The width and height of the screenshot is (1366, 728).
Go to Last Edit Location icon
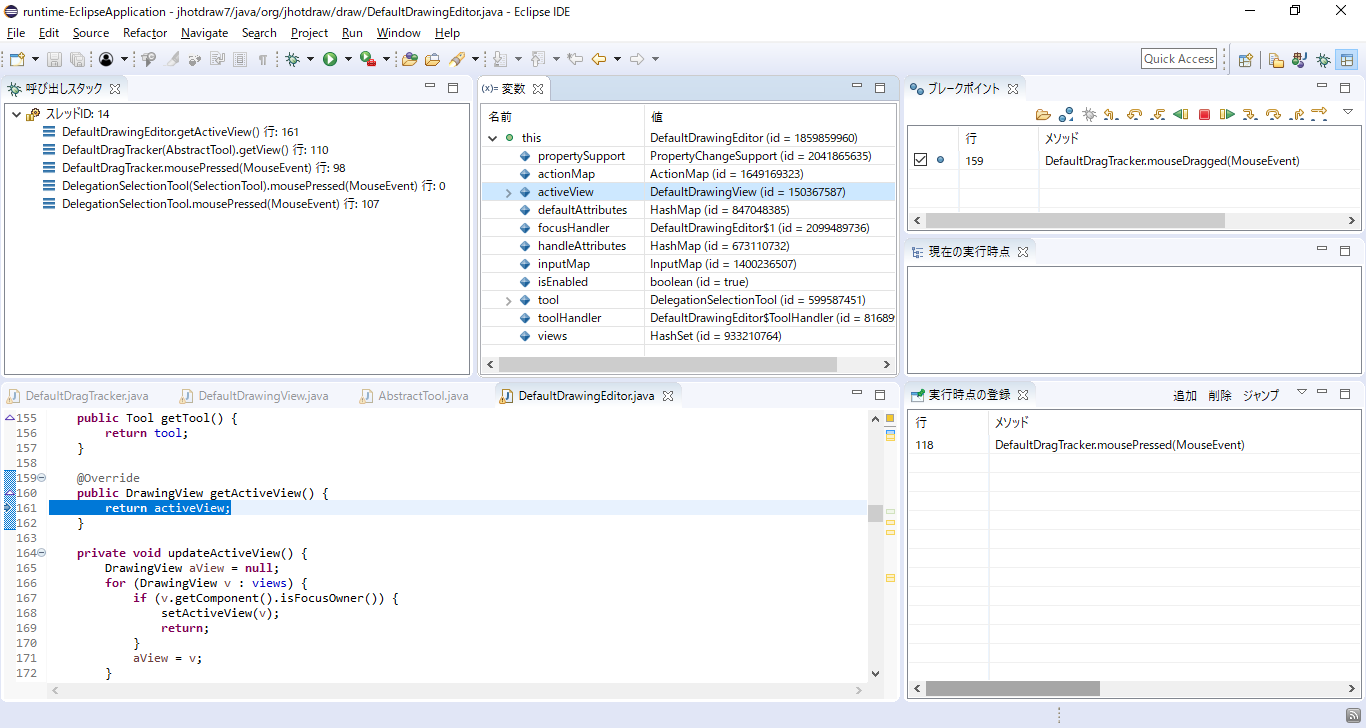tap(574, 59)
